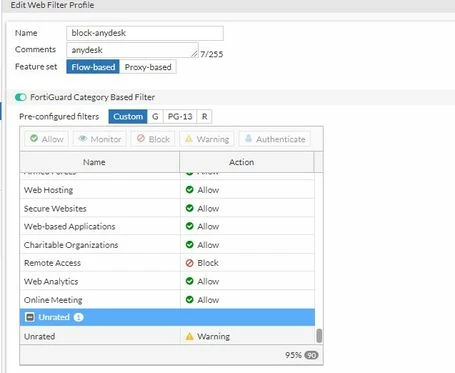Click the Allow icon for Web Analytics

[190, 281]
